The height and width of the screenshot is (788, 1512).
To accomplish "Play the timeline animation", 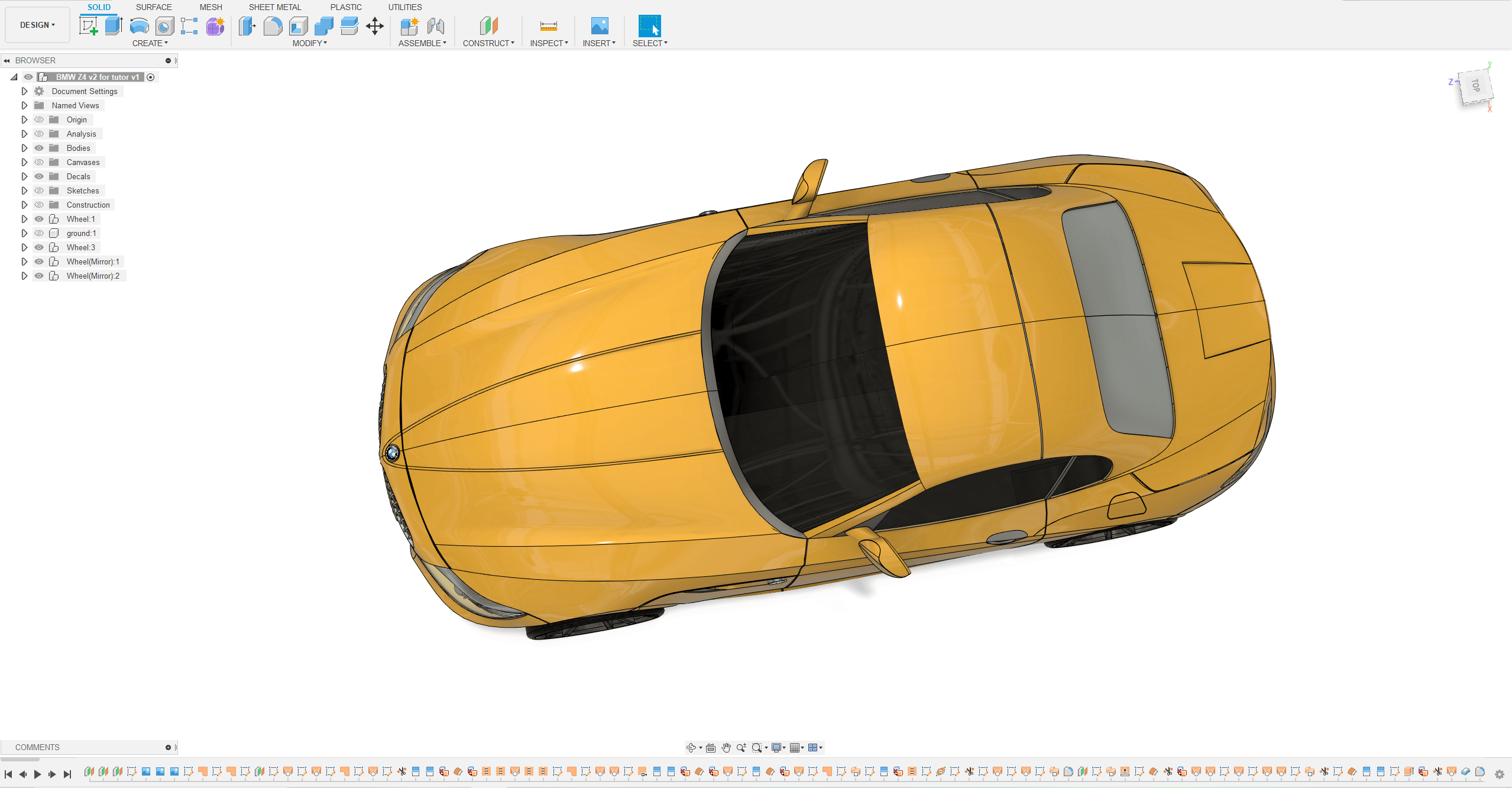I will tap(37, 774).
